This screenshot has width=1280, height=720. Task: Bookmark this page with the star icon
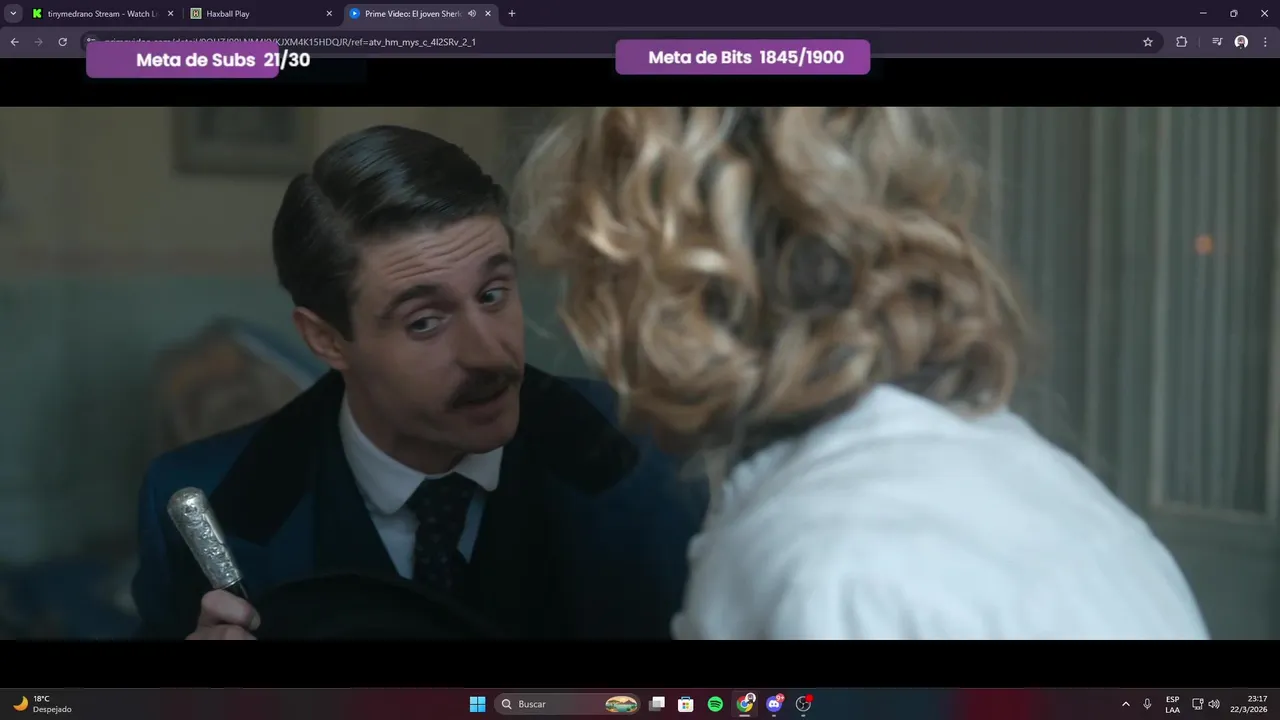tap(1148, 42)
